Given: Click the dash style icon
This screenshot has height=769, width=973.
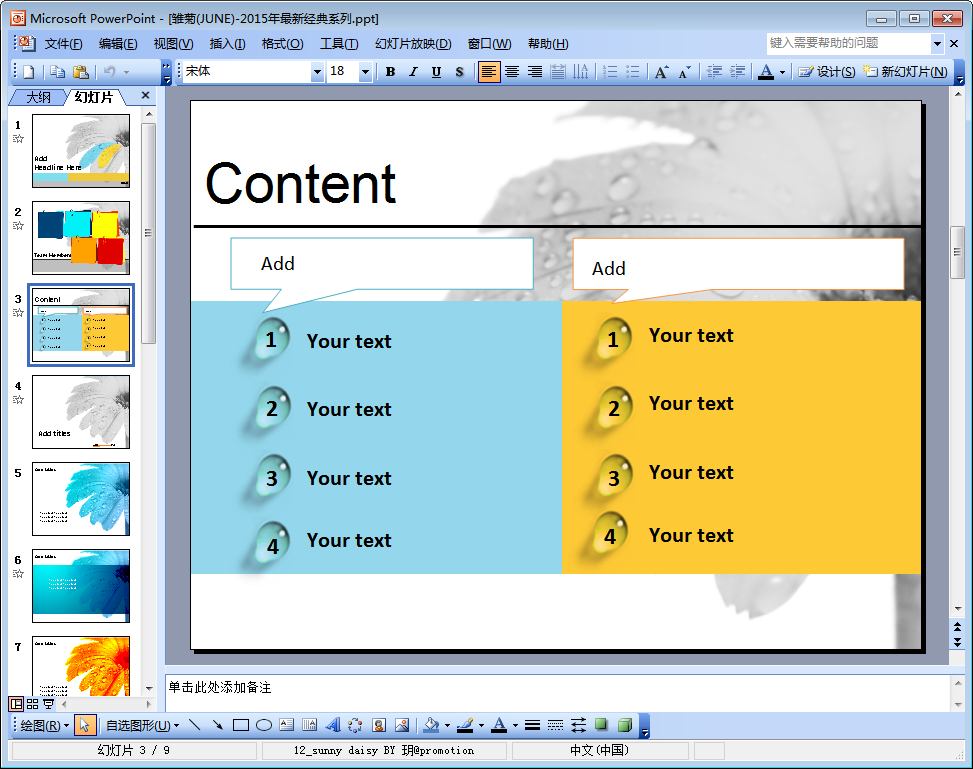Looking at the screenshot, I should (555, 725).
